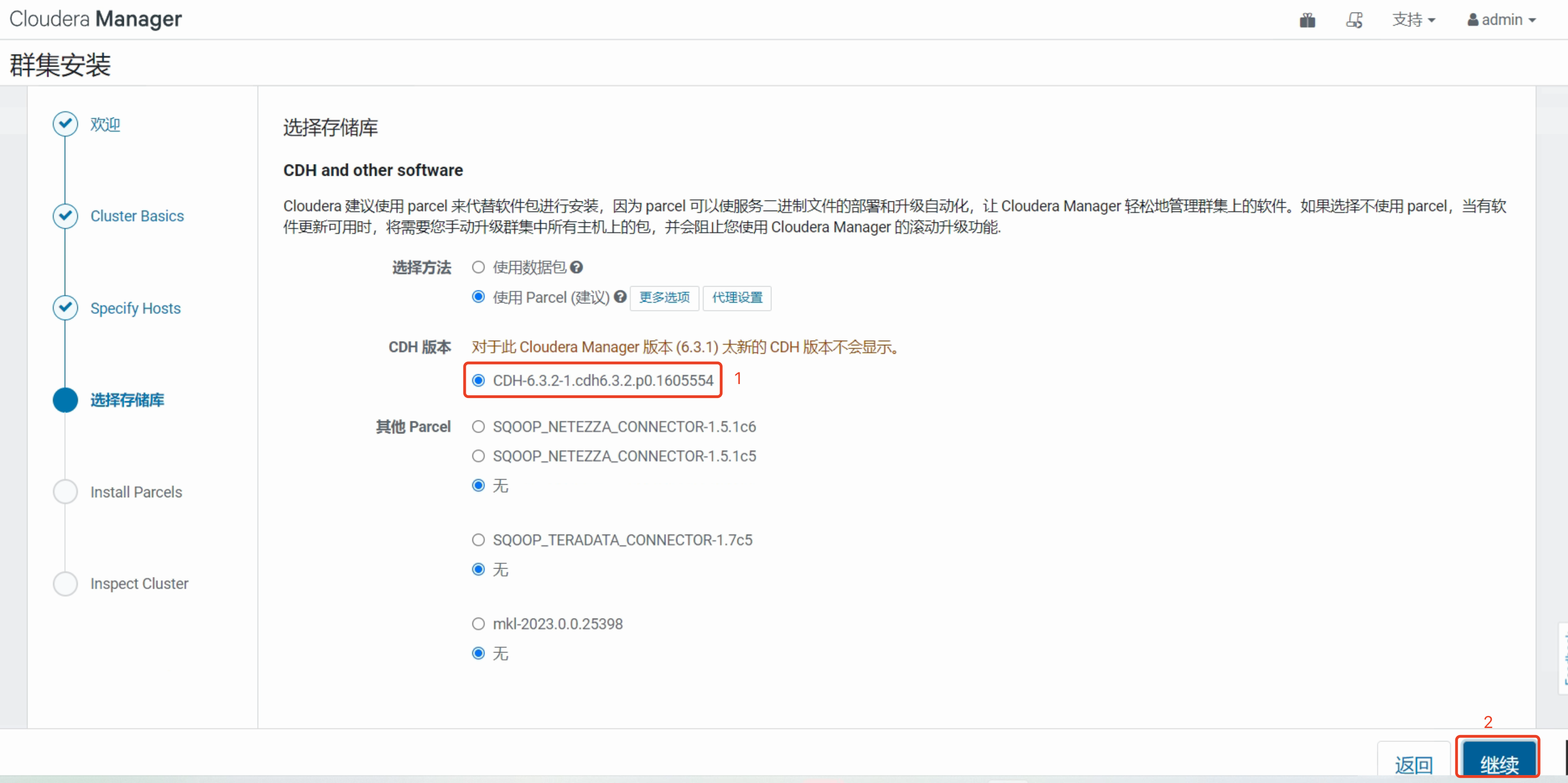Select CDH-6.3.2-1.cdh6.3.2.p0.1605554 radio option
The image size is (1568, 783).
(478, 380)
